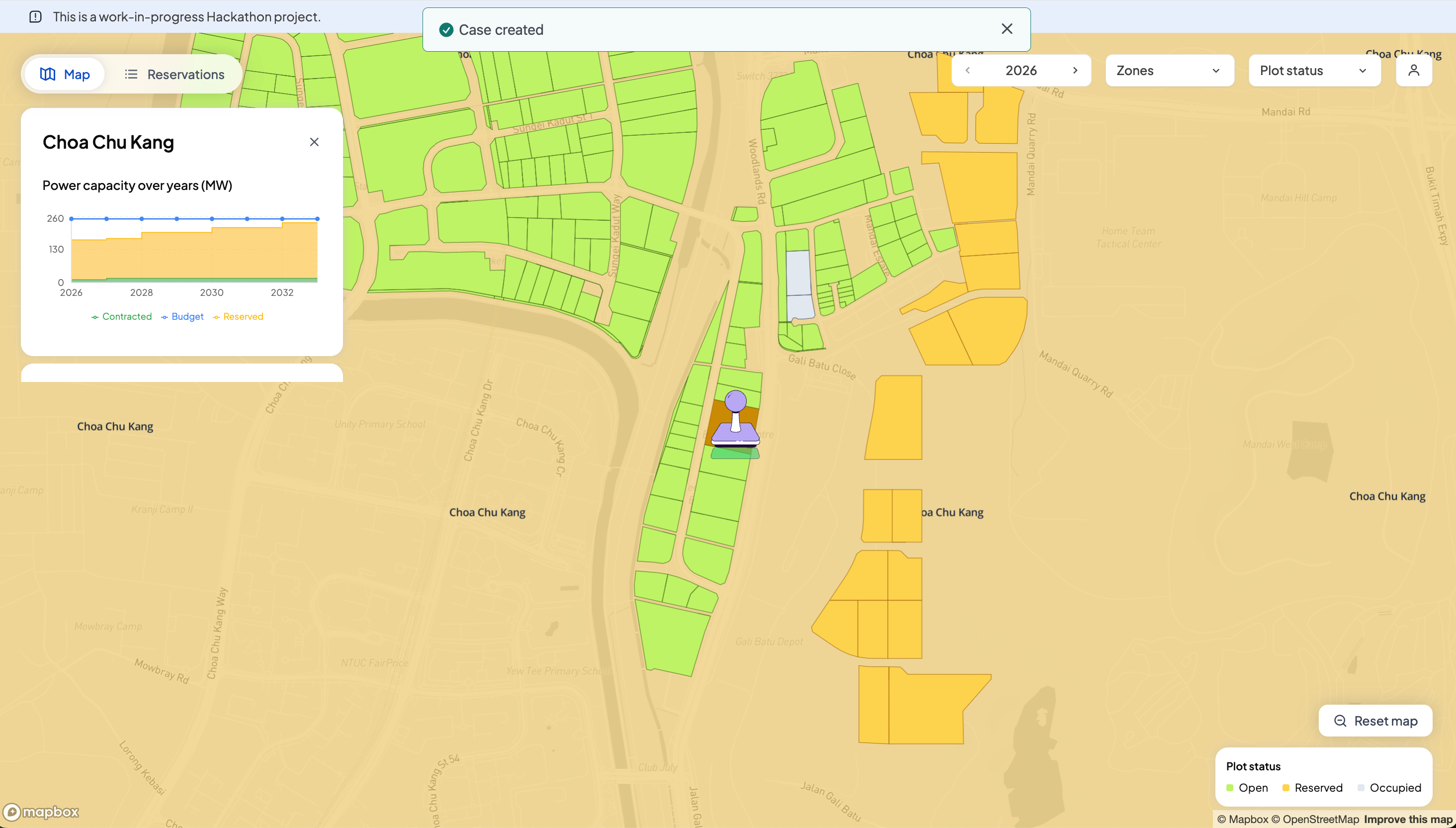Click the Open legend color swatch
This screenshot has width=1456, height=828.
[x=1230, y=788]
